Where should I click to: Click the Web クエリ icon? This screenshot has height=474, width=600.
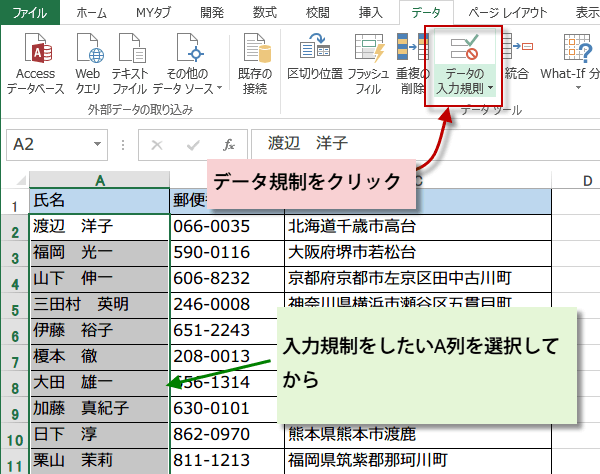click(x=88, y=59)
